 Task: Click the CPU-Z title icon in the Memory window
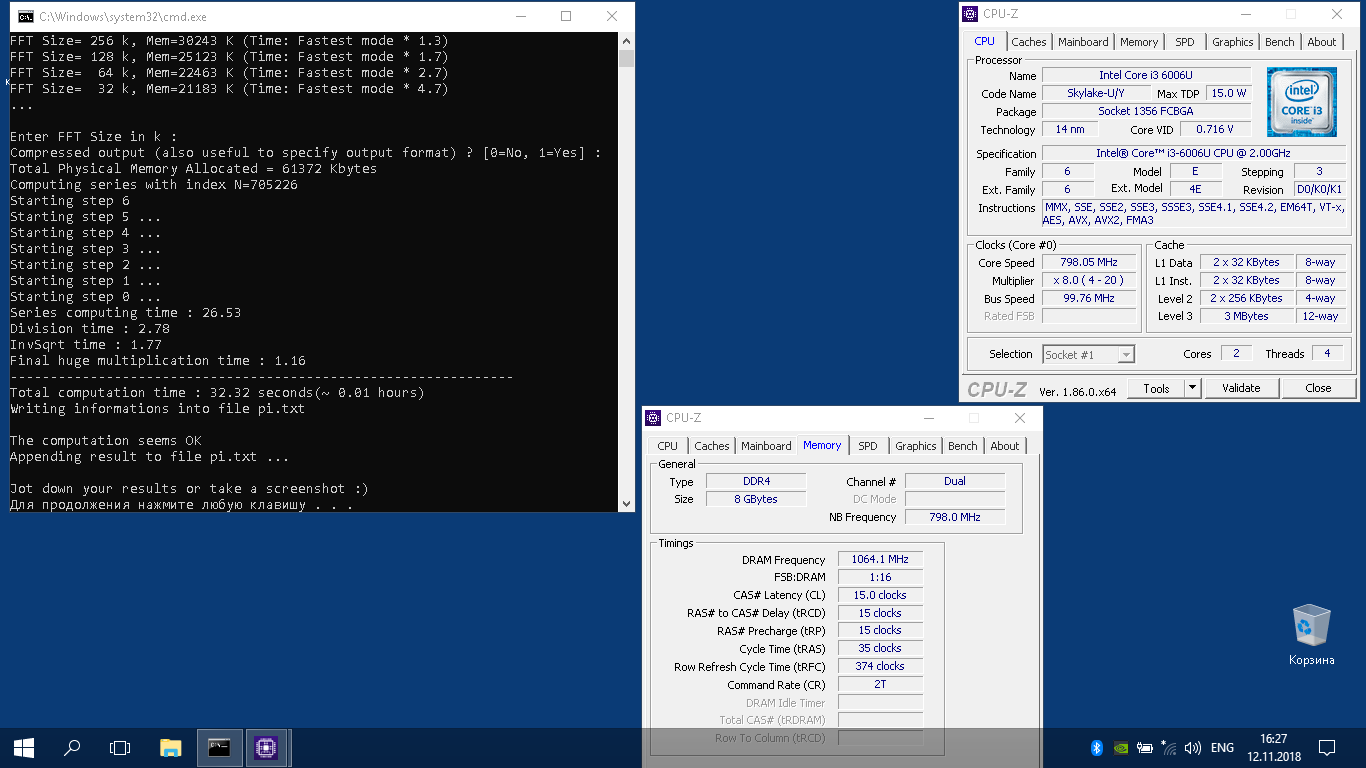pyautogui.click(x=654, y=418)
